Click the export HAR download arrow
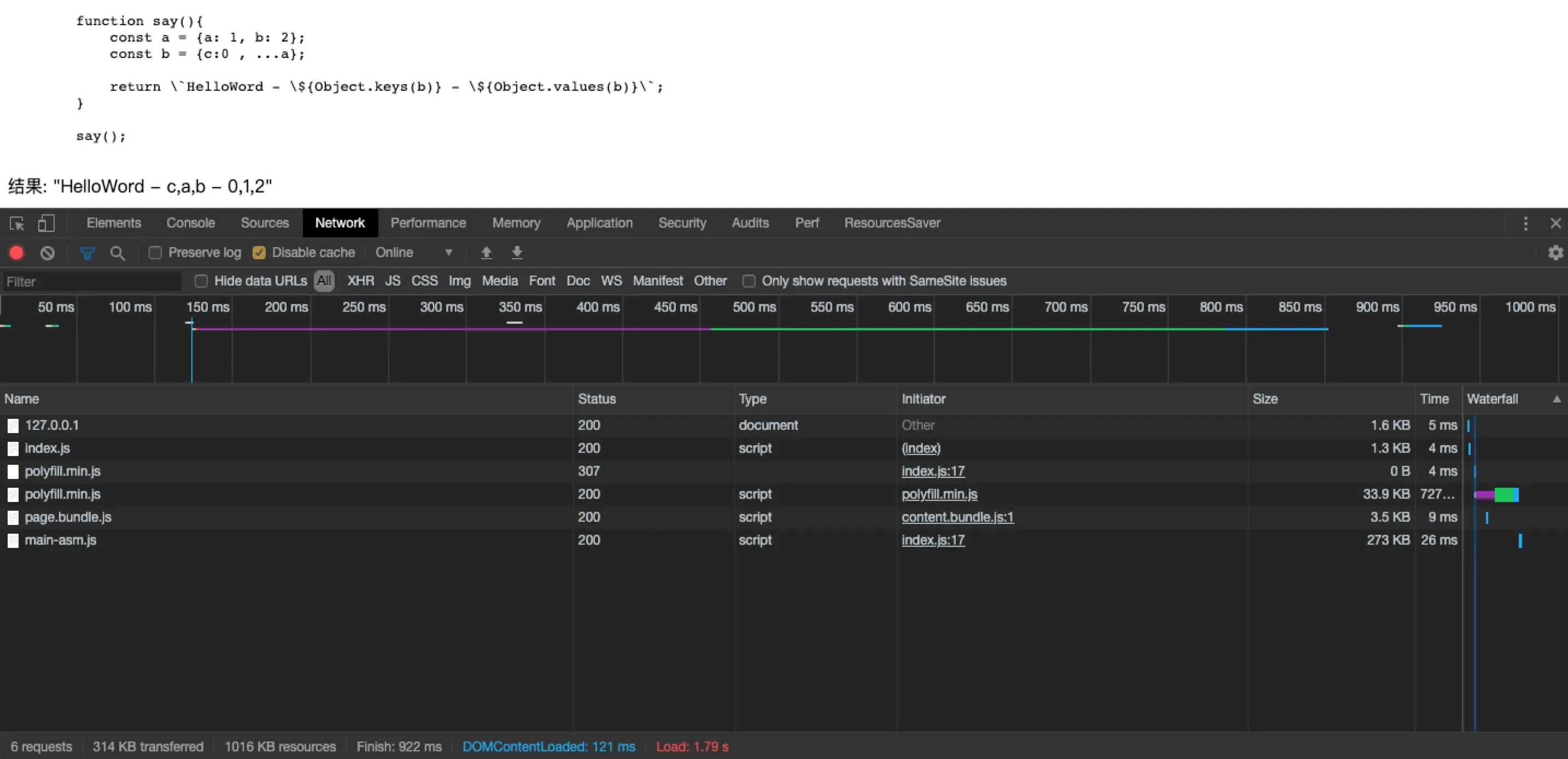Screen dimensions: 1568x759 (x=517, y=253)
